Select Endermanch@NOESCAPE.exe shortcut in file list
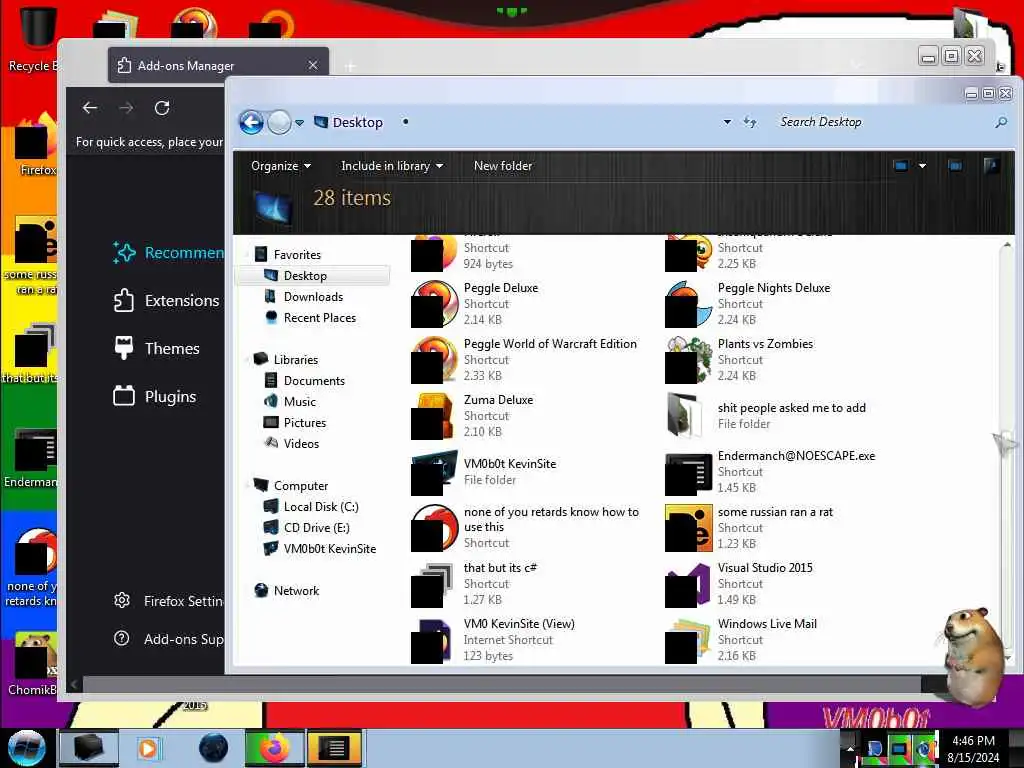This screenshot has width=1024, height=768. point(771,472)
